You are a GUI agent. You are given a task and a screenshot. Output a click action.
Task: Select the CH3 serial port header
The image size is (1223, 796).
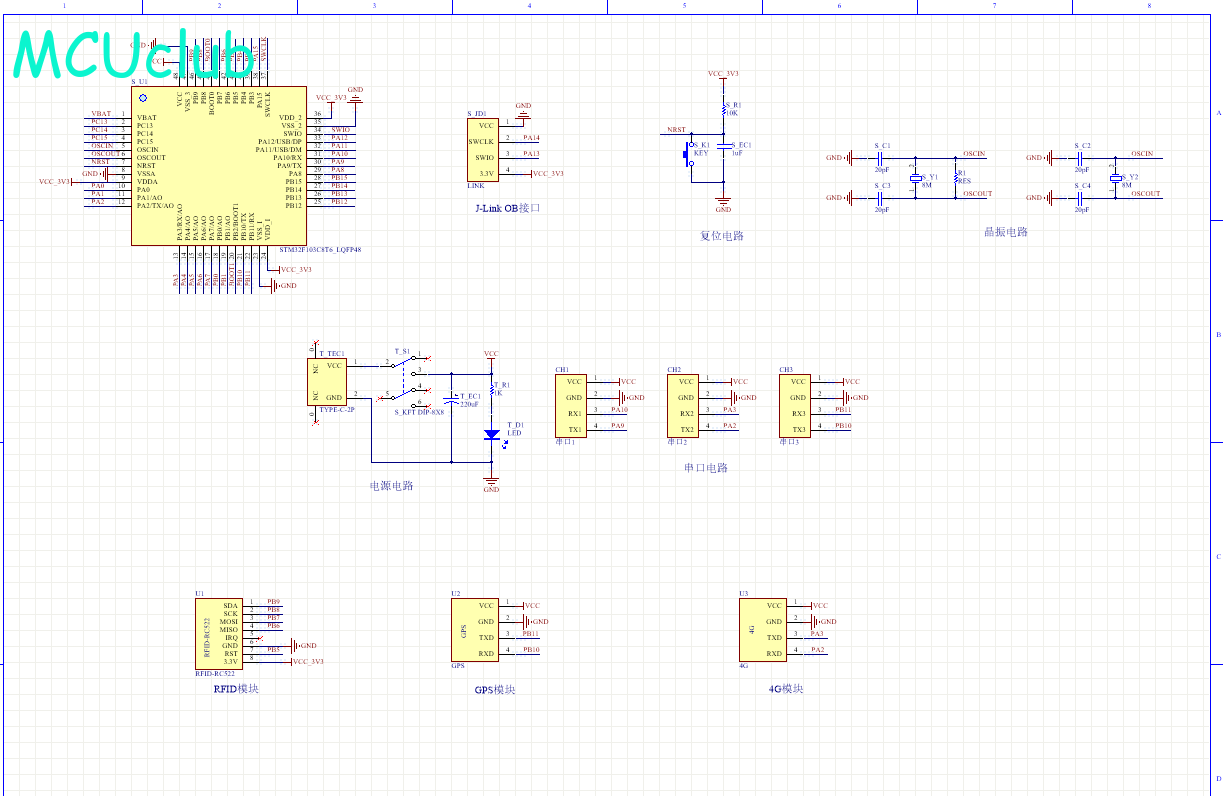point(796,405)
